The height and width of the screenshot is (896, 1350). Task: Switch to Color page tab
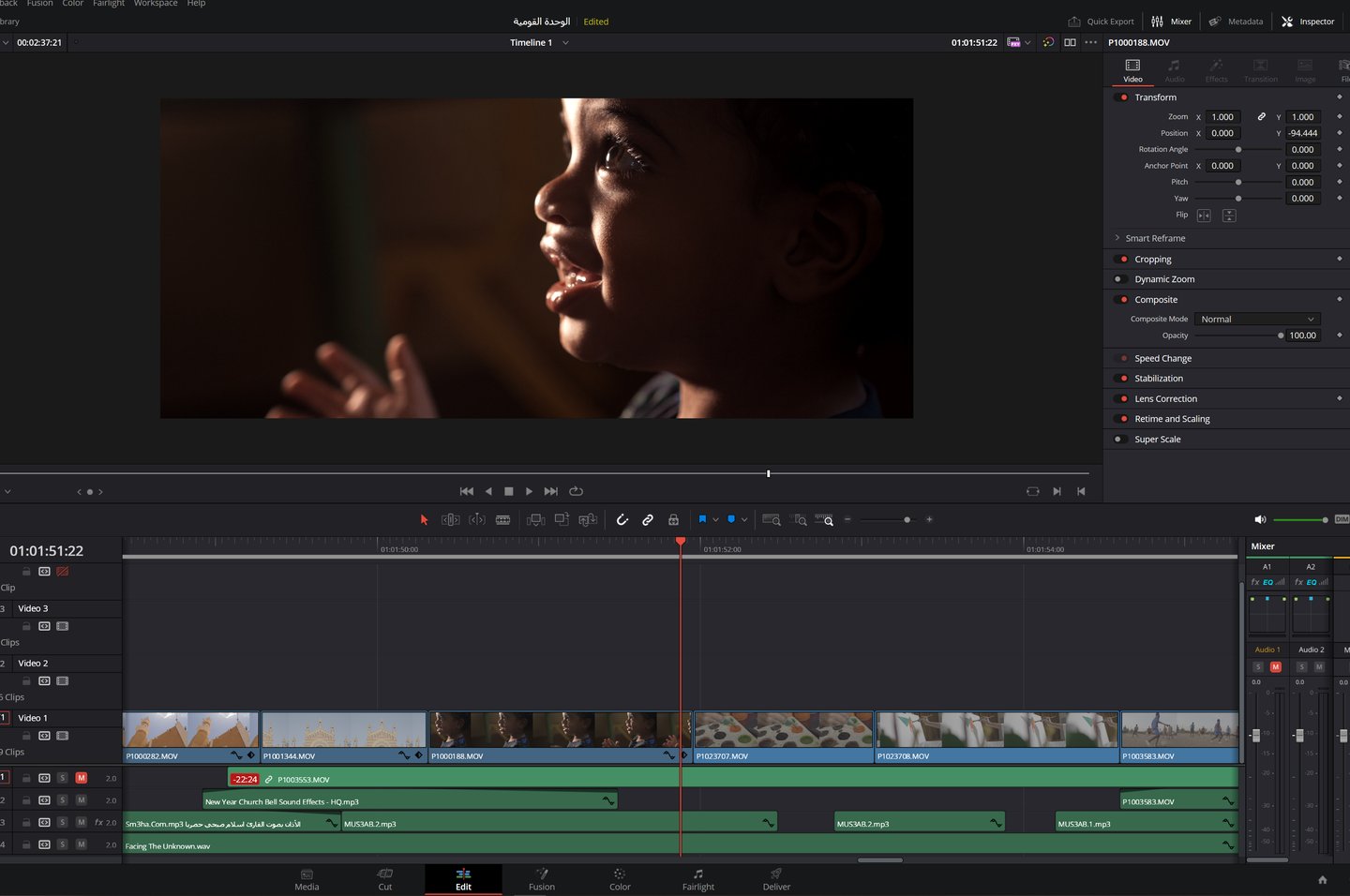coord(620,879)
